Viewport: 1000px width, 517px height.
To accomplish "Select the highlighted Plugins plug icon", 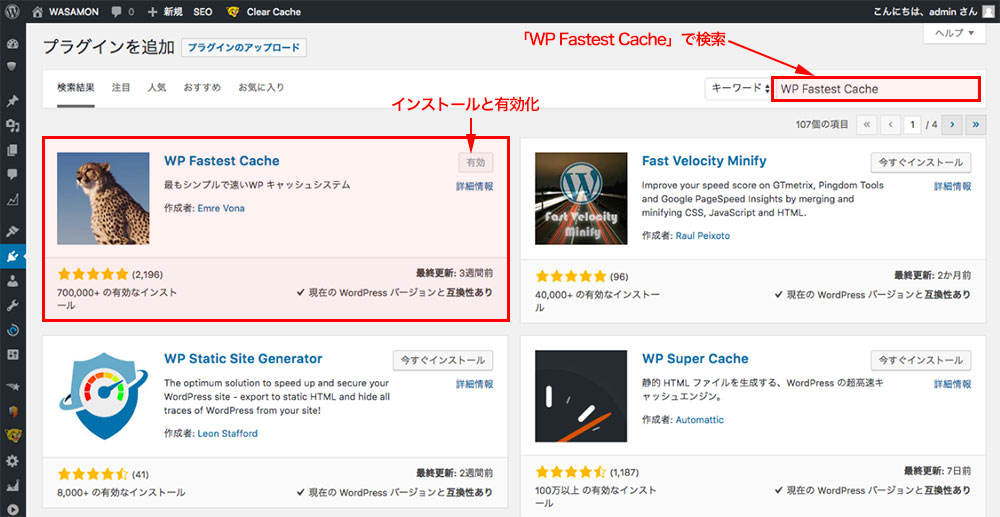I will pos(13,257).
